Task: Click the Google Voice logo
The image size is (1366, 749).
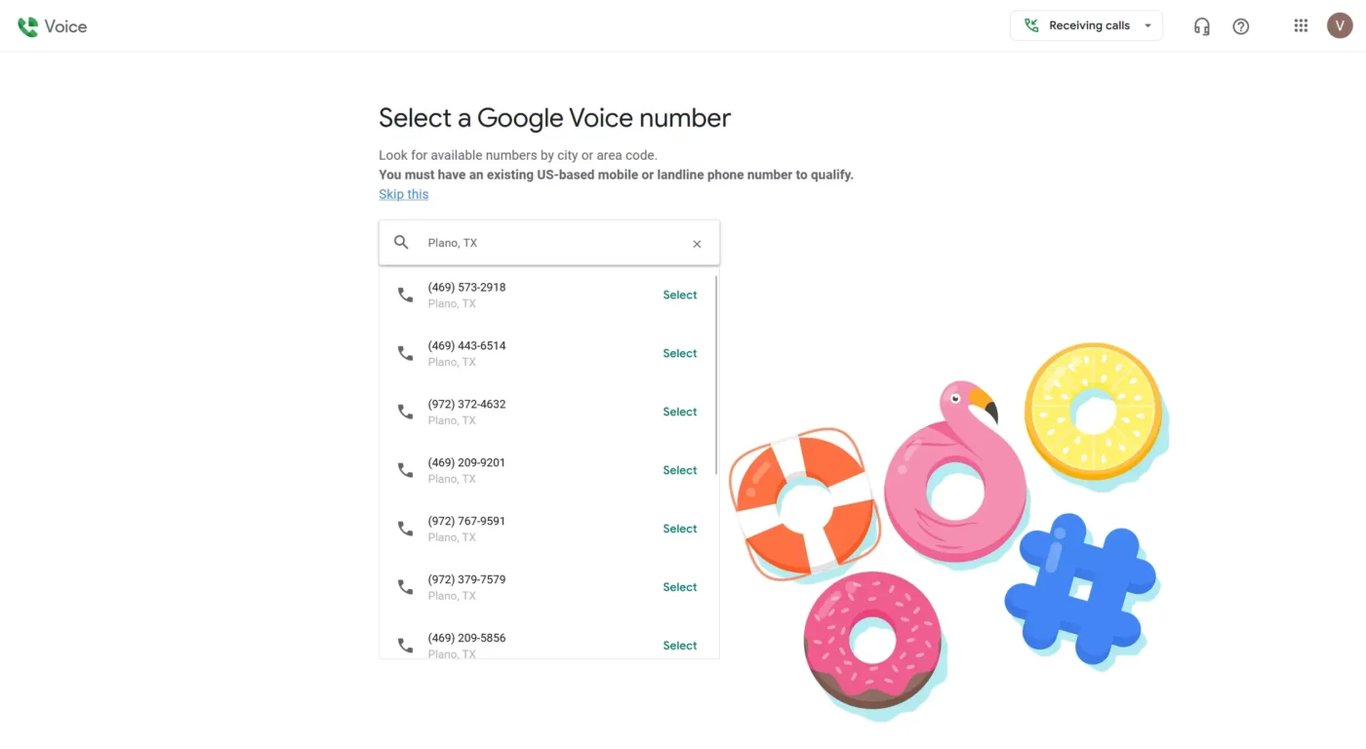Action: (52, 27)
